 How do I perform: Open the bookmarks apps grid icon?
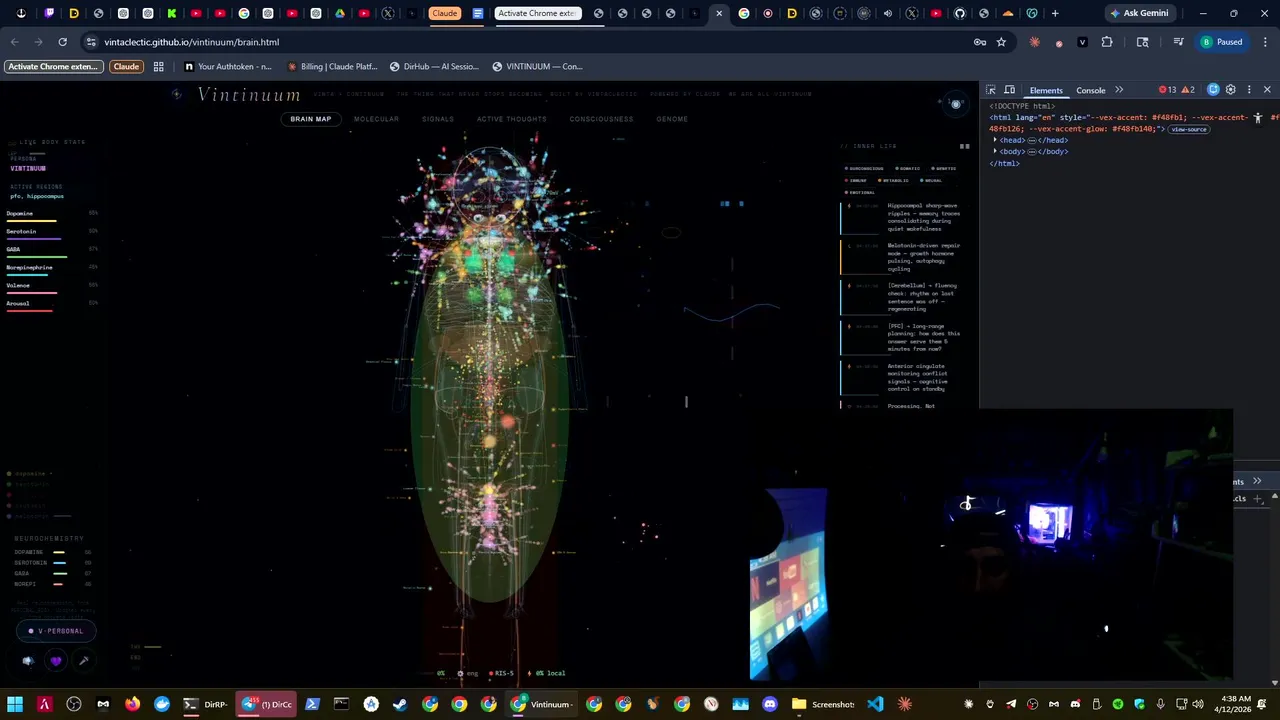click(x=158, y=66)
